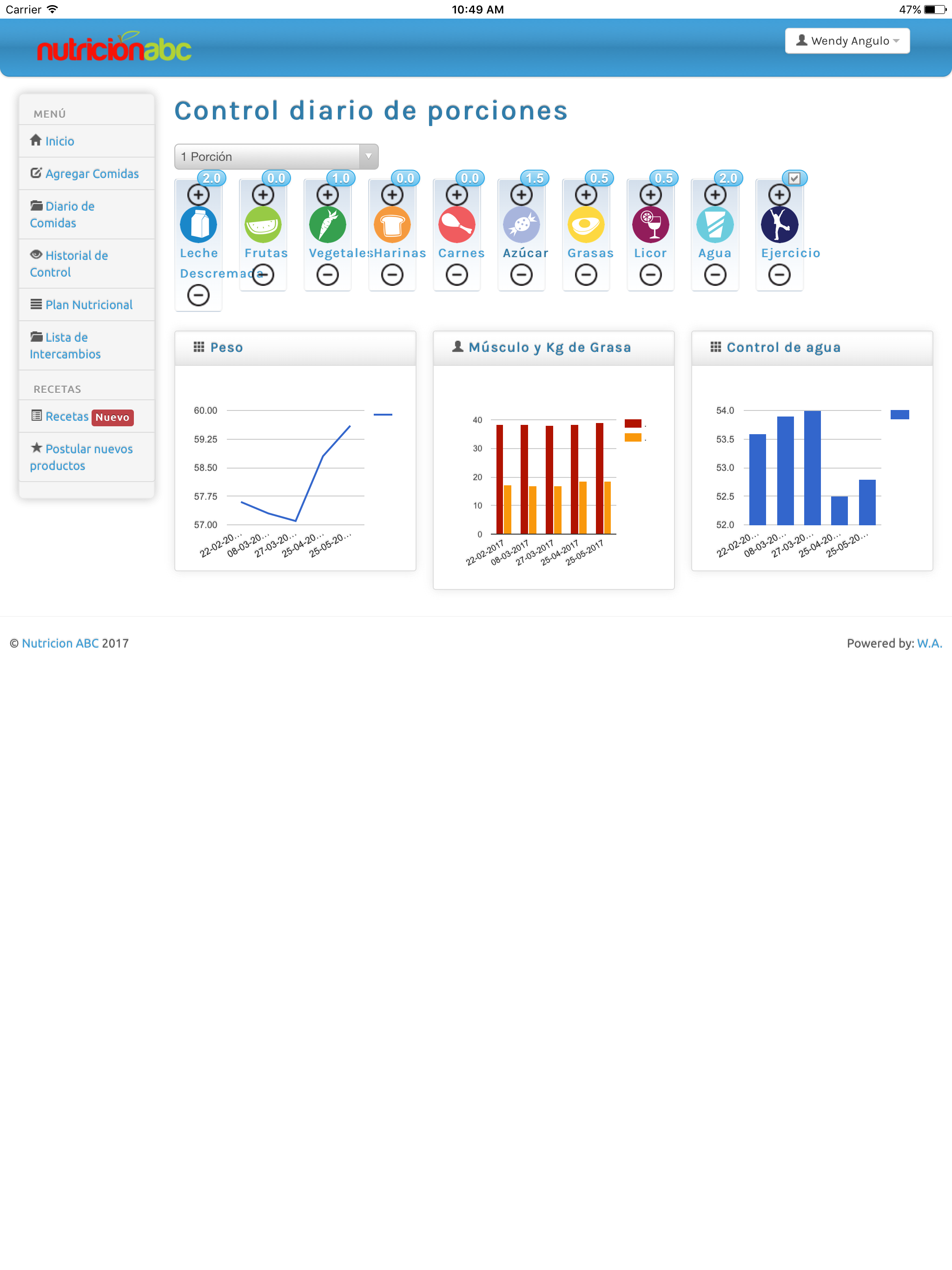The width and height of the screenshot is (952, 1270).
Task: Click the Músculo y Kg de Grasa header
Action: tap(554, 347)
